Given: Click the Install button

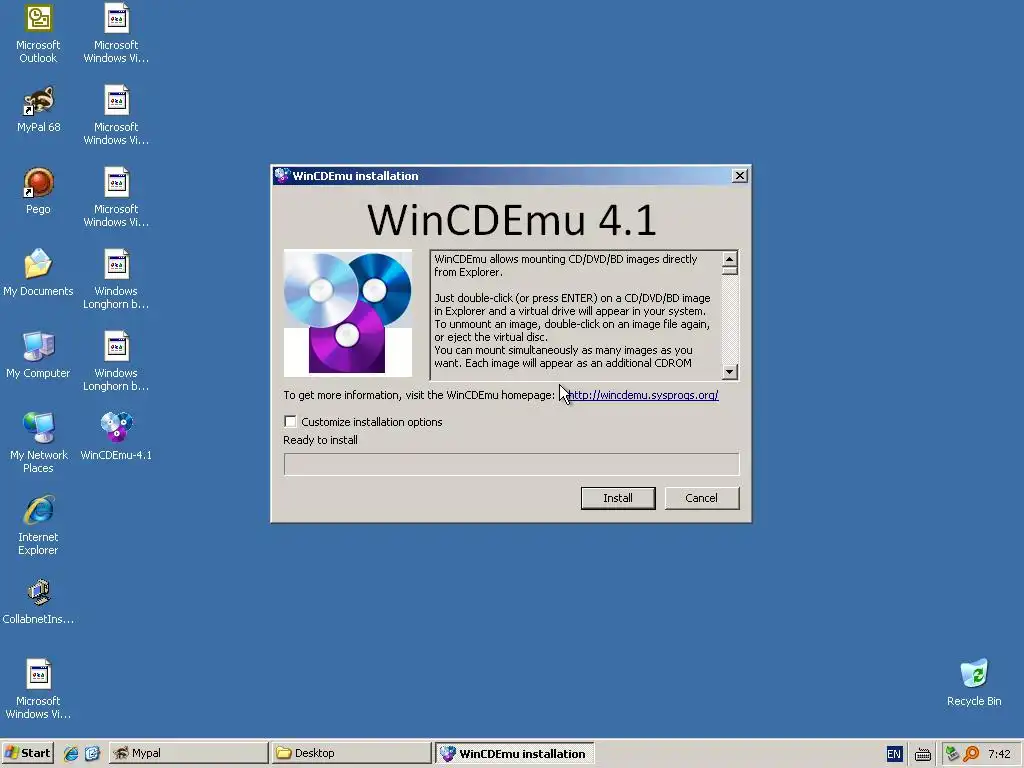Looking at the screenshot, I should (618, 498).
